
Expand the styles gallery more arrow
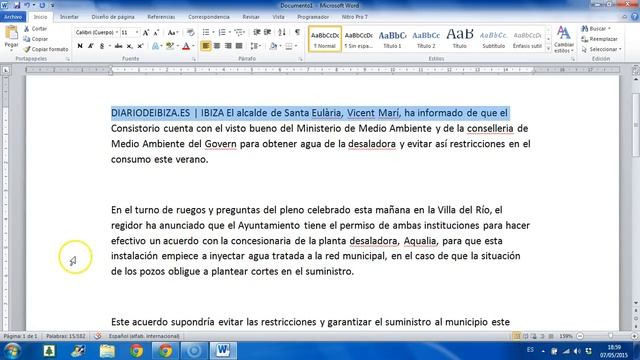pos(548,49)
